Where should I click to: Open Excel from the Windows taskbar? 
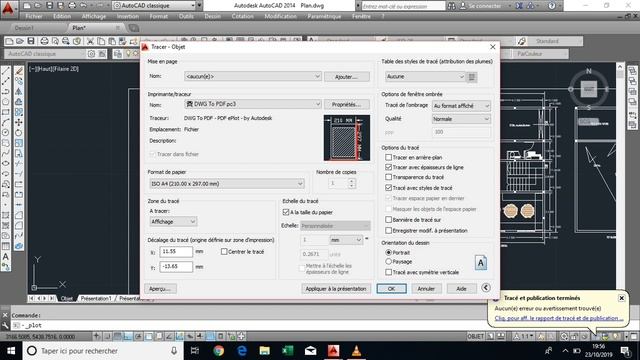(287, 351)
